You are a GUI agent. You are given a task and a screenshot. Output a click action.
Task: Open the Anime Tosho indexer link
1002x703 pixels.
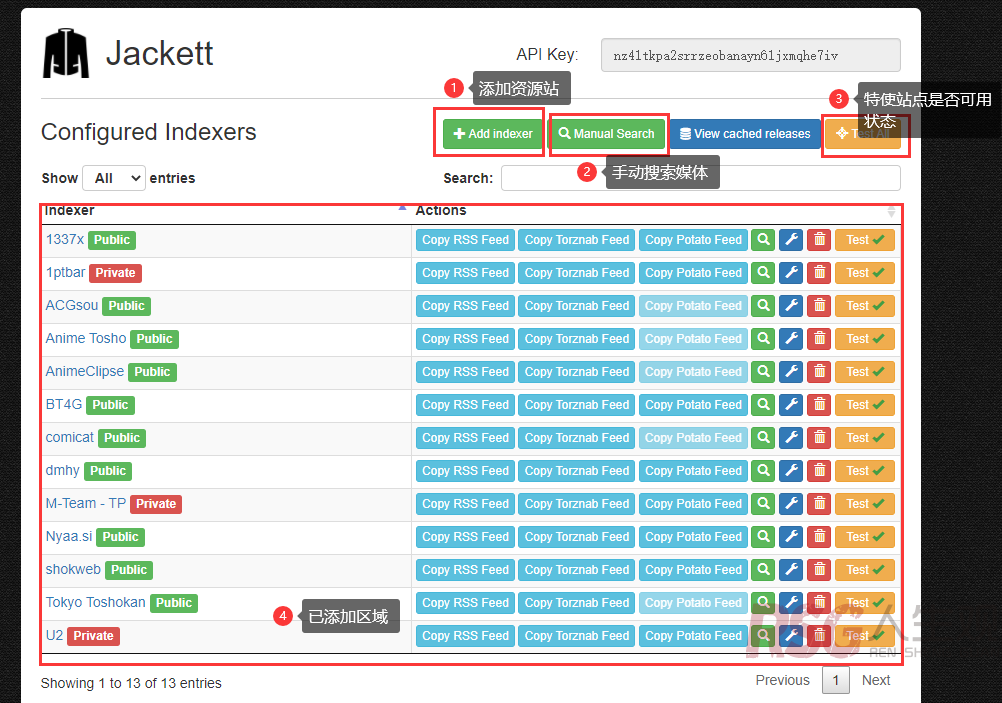click(86, 338)
